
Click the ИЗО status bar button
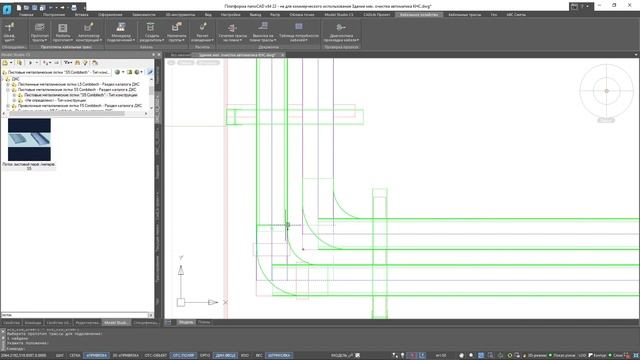(x=245, y=356)
